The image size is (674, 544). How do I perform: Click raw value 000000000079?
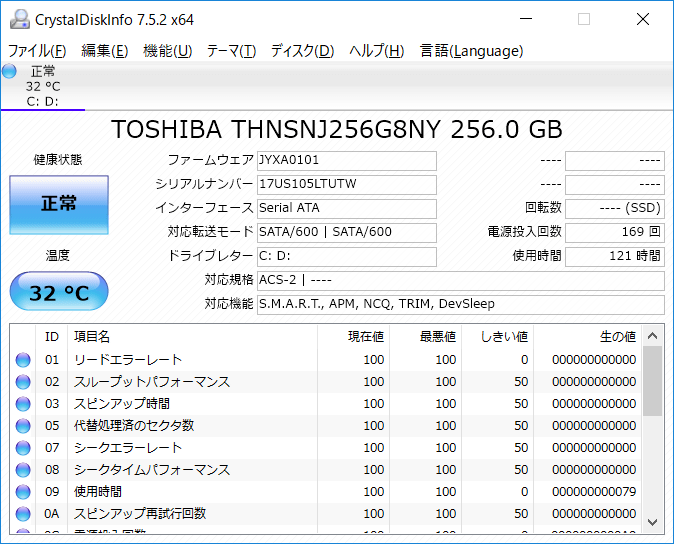pyautogui.click(x=594, y=492)
